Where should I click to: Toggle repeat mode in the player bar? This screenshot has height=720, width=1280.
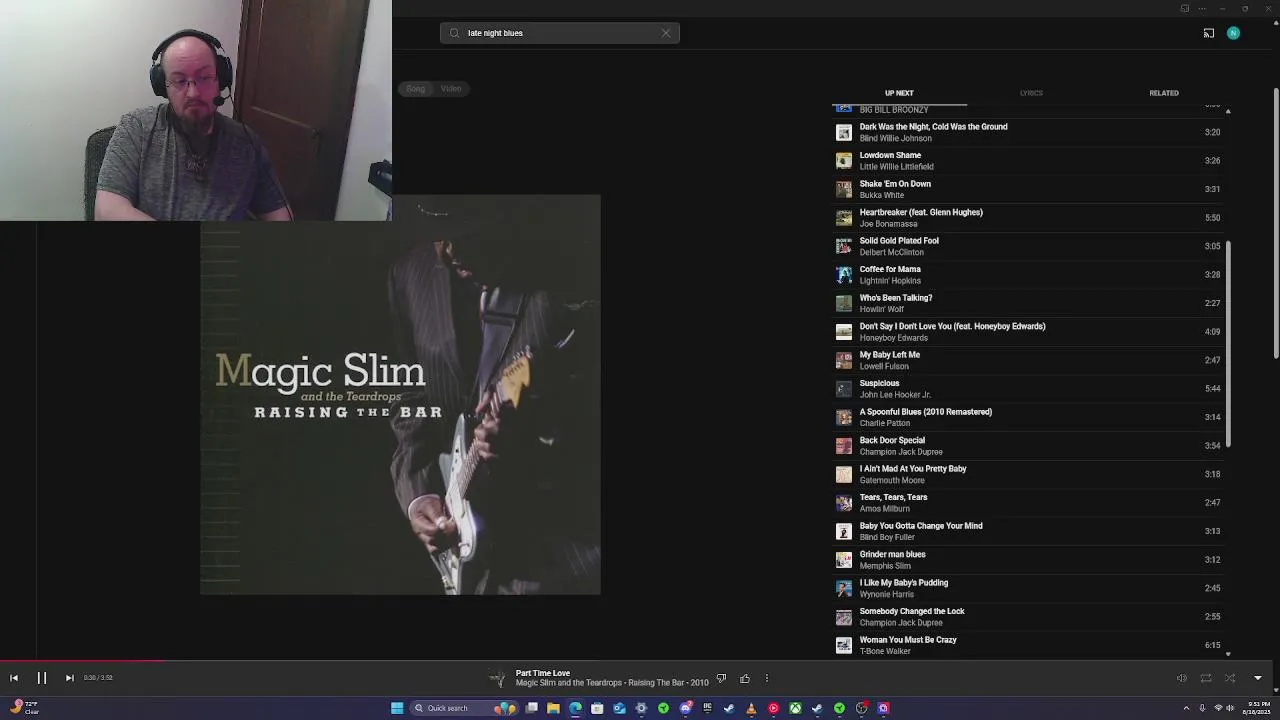1206,678
